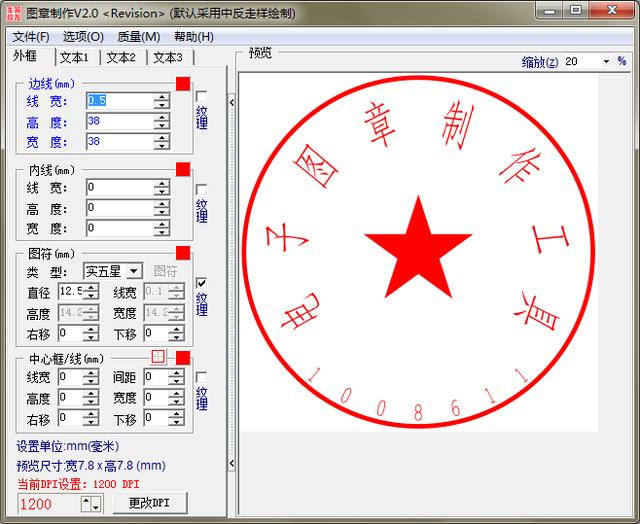Viewport: 640px width, 524px height.
Task: Enable 纹理 checkbox for 边线
Action: 201,97
